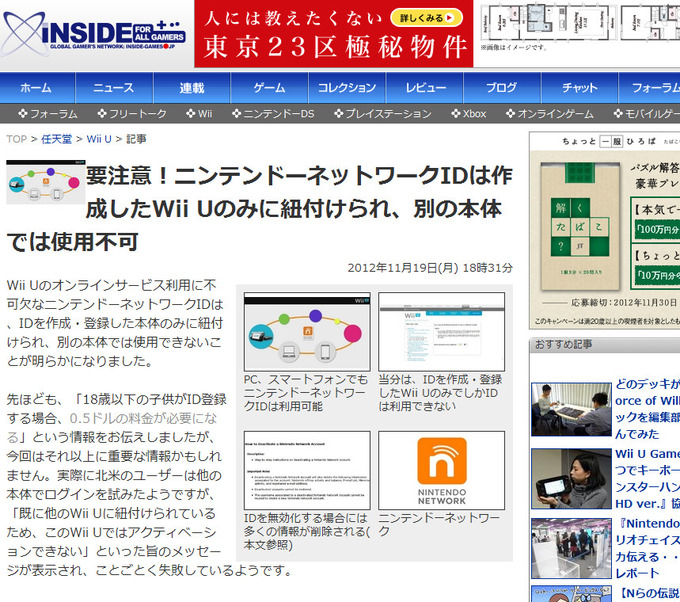The width and height of the screenshot is (680, 602).
Task: Select the 連載 tab
Action: click(192, 88)
